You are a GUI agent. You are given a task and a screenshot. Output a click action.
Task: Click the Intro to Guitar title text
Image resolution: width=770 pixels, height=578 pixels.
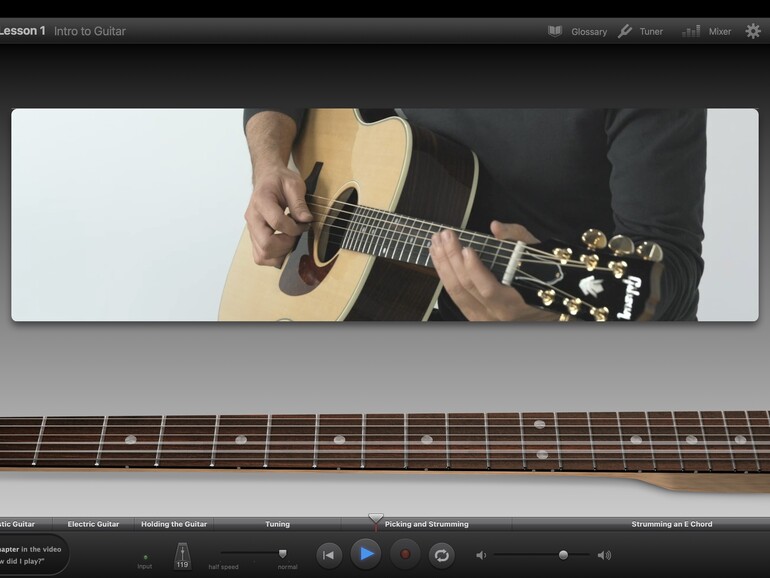click(90, 31)
